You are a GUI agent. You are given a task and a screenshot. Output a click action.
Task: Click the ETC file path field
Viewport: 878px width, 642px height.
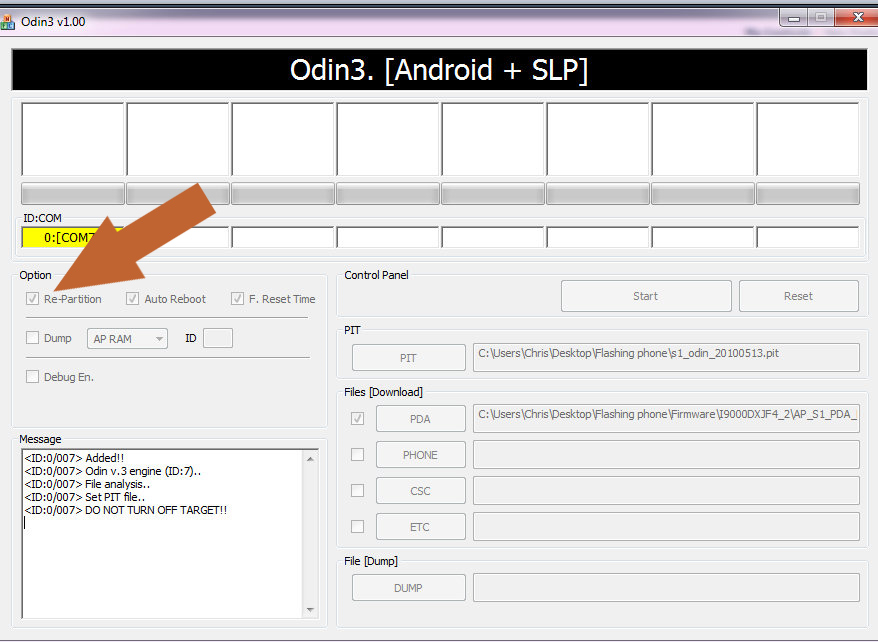[666, 526]
